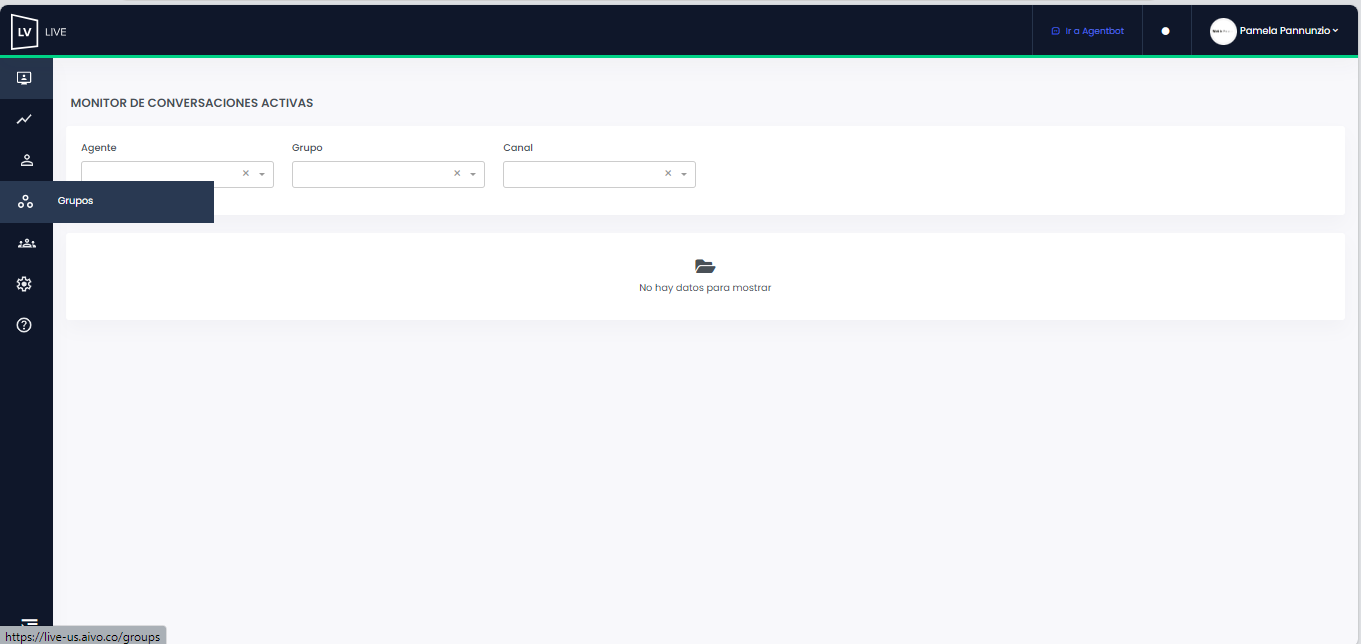
Task: Open the settings gear sidebar icon
Action: 25,284
